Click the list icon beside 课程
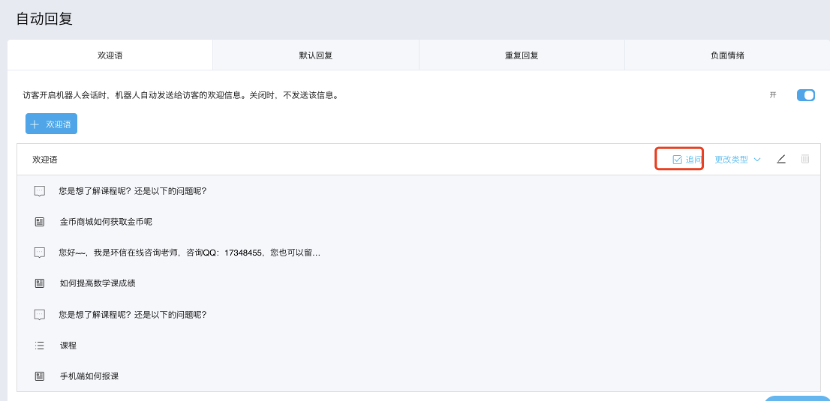Screen dimensions: 830x402 (40, 345)
